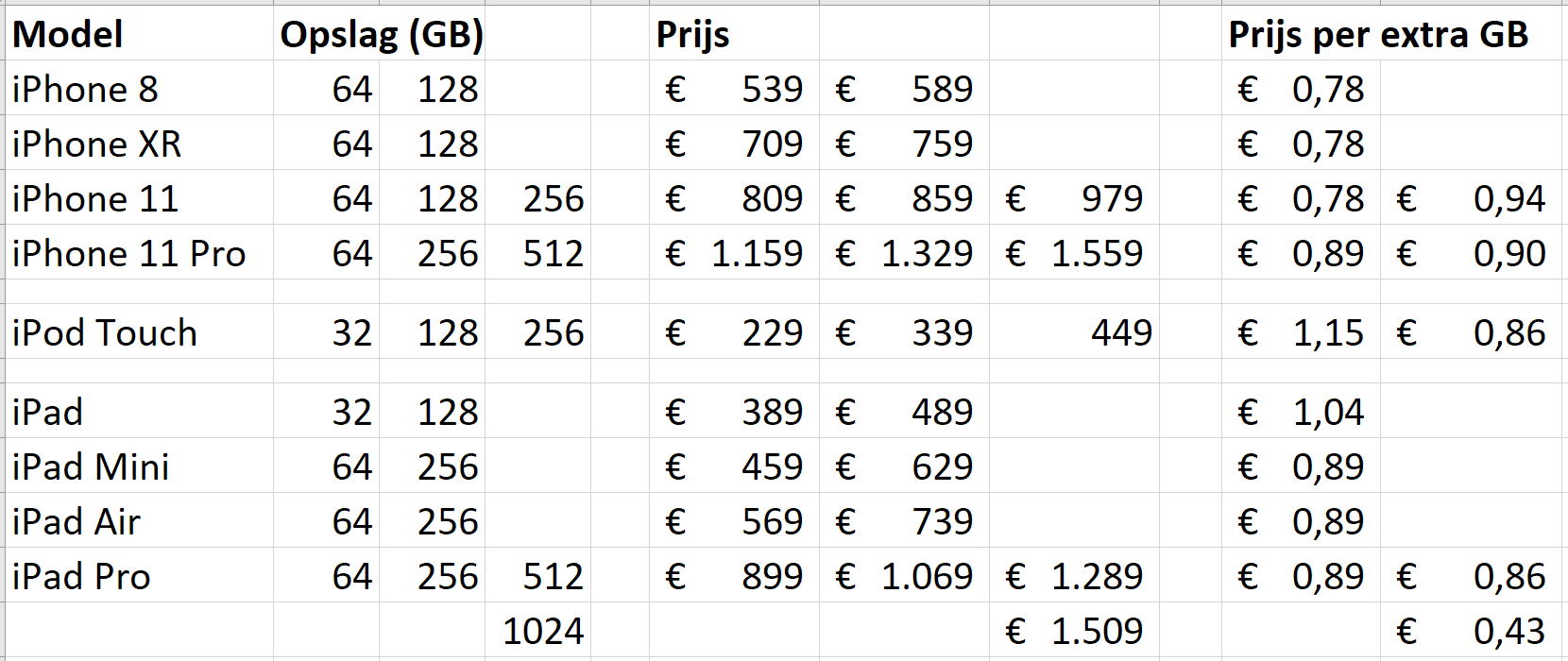Screen dimensions: 1568x661
Task: Select the iPad Mini cell
Action: point(91,467)
